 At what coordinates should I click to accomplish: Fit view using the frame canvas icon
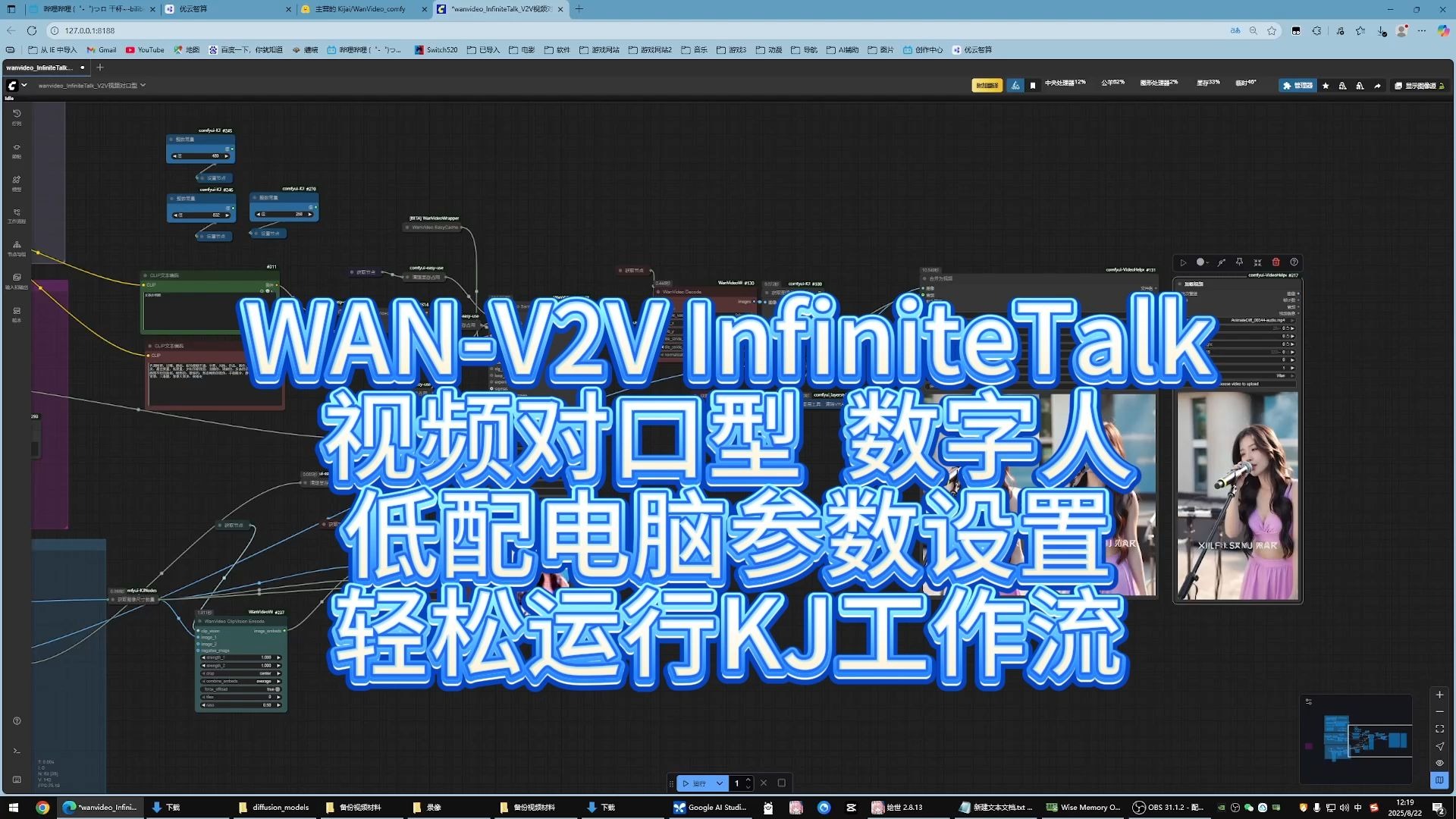coord(1439,730)
